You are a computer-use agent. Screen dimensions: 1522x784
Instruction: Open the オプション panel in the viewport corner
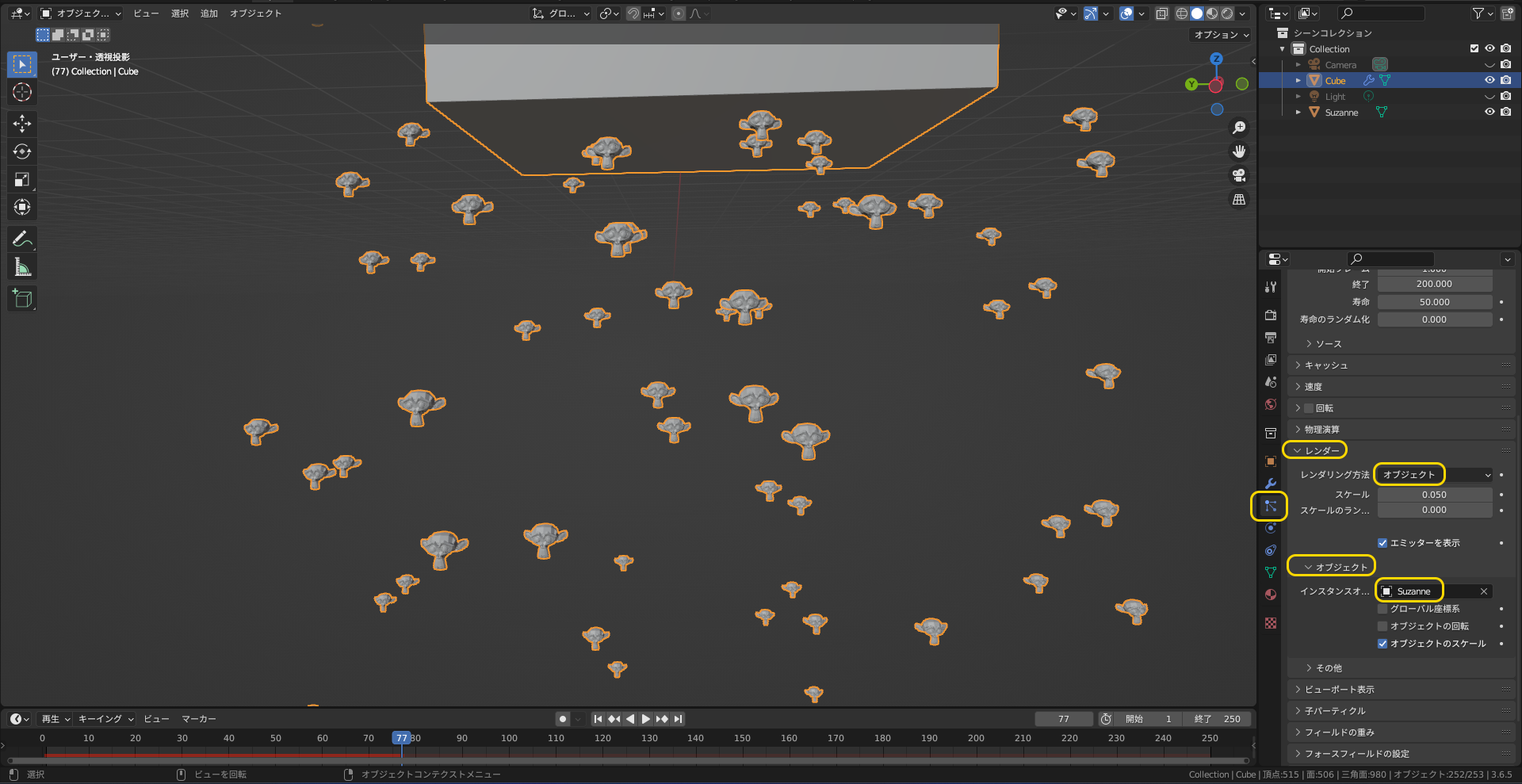1221,35
